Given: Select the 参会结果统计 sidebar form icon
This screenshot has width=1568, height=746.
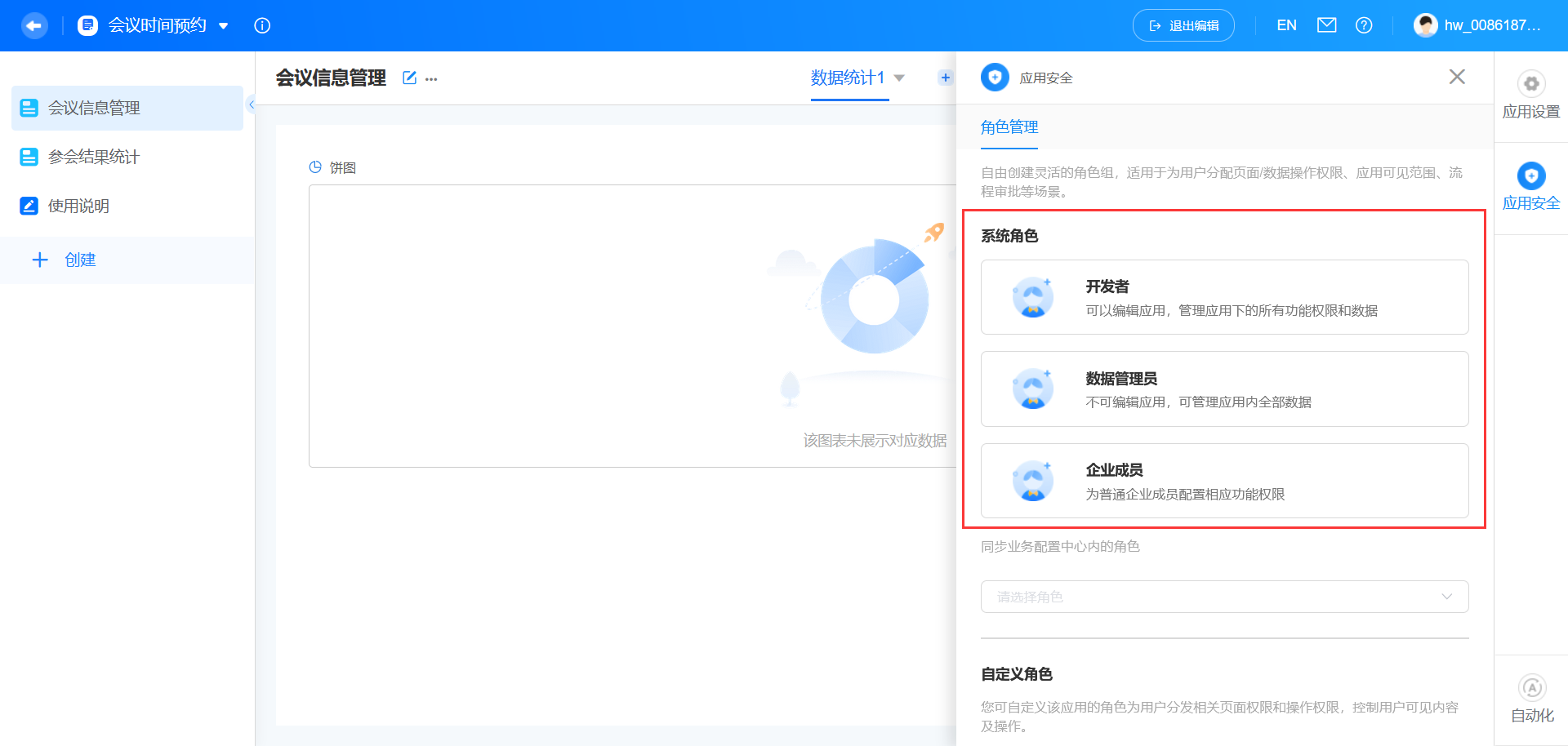Looking at the screenshot, I should click(29, 157).
